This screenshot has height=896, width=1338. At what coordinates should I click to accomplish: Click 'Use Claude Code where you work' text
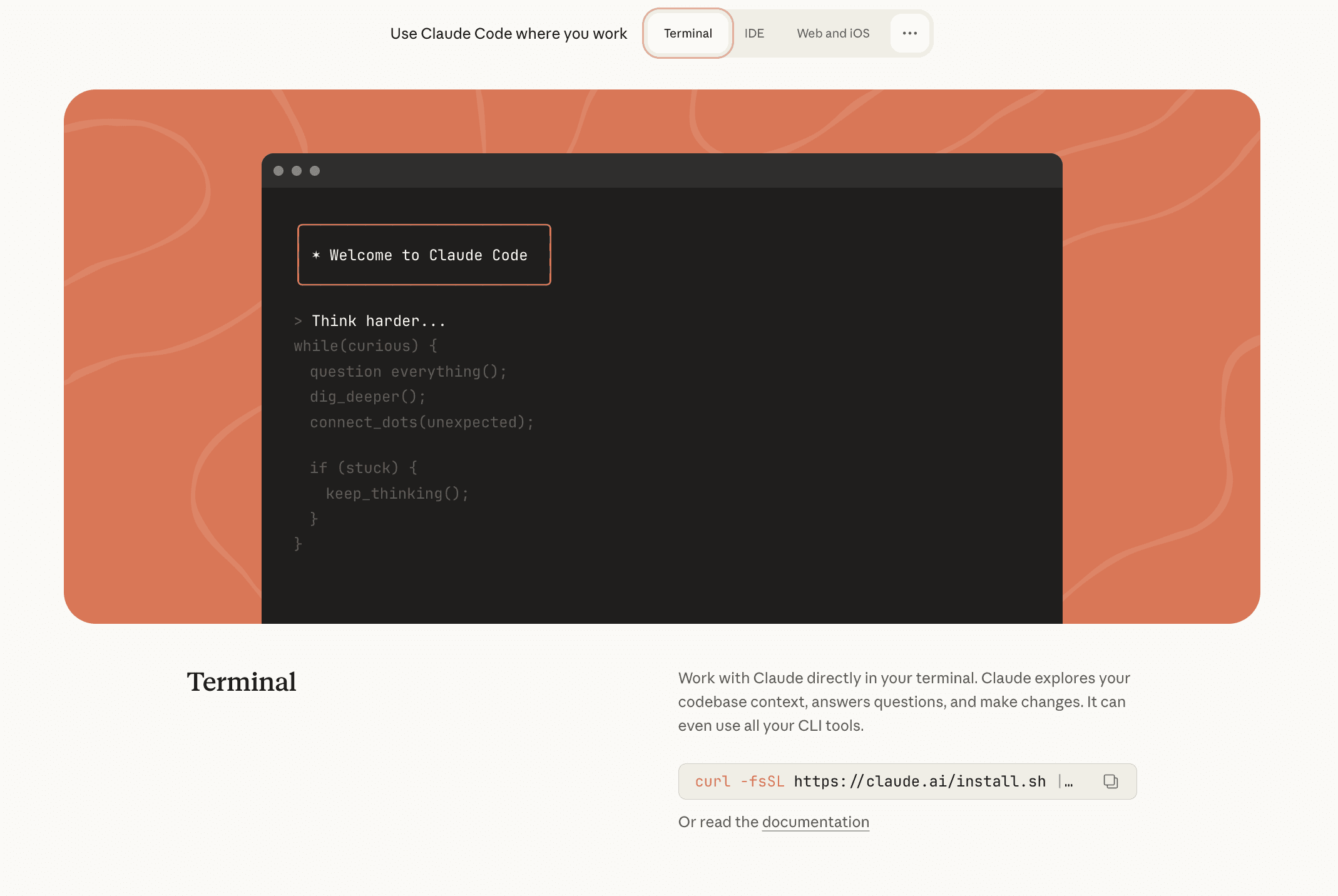[508, 34]
